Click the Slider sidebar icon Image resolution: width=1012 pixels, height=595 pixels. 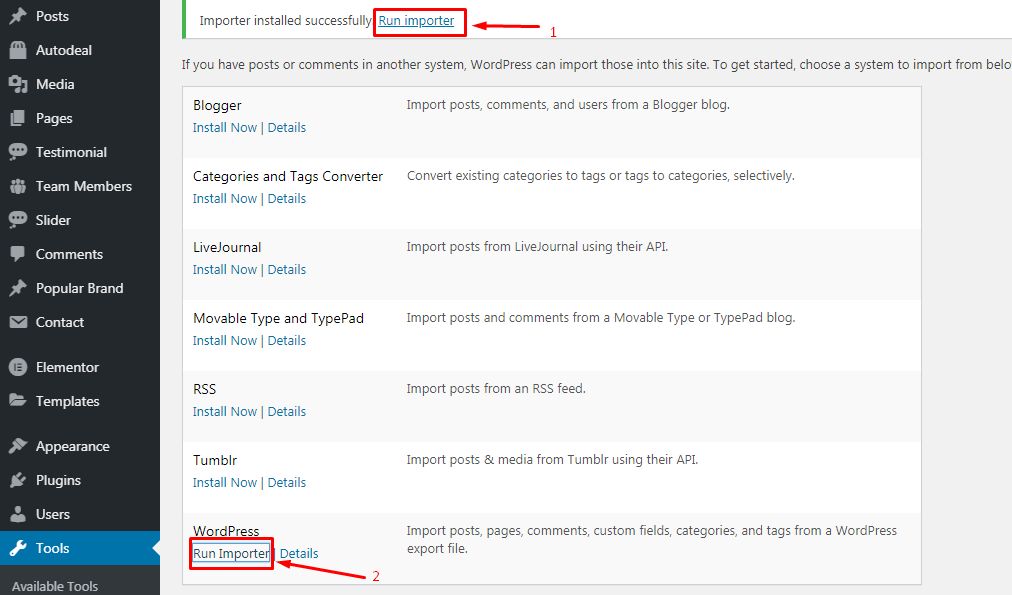pyautogui.click(x=18, y=220)
